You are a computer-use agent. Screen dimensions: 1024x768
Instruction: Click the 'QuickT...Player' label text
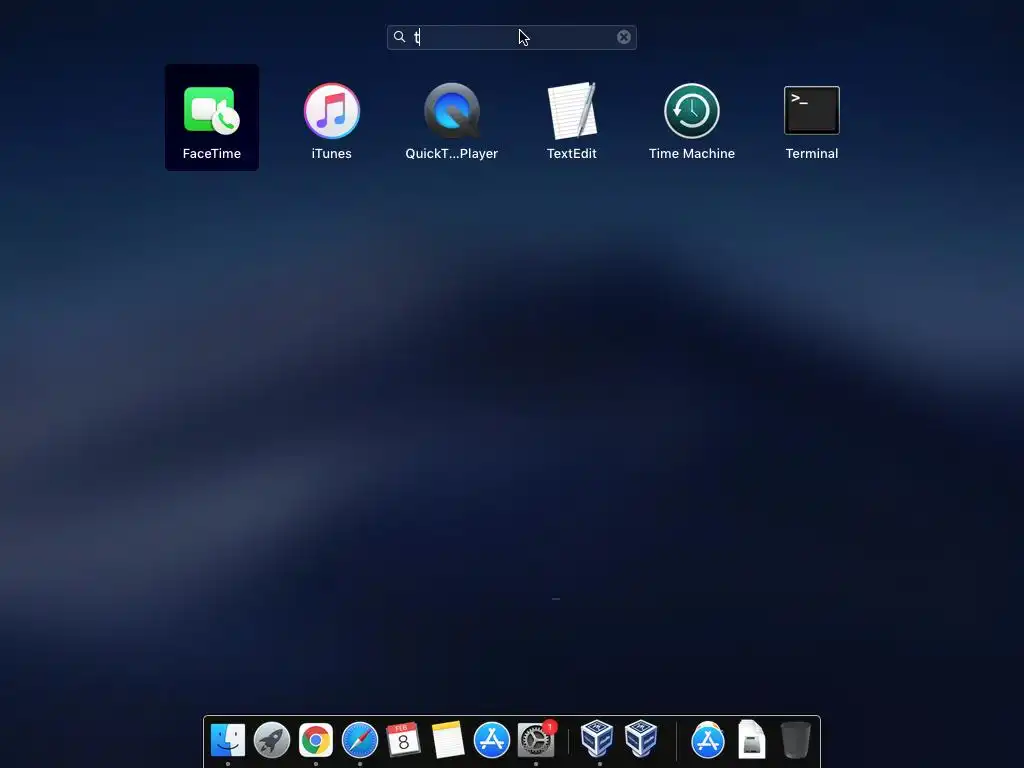point(452,153)
